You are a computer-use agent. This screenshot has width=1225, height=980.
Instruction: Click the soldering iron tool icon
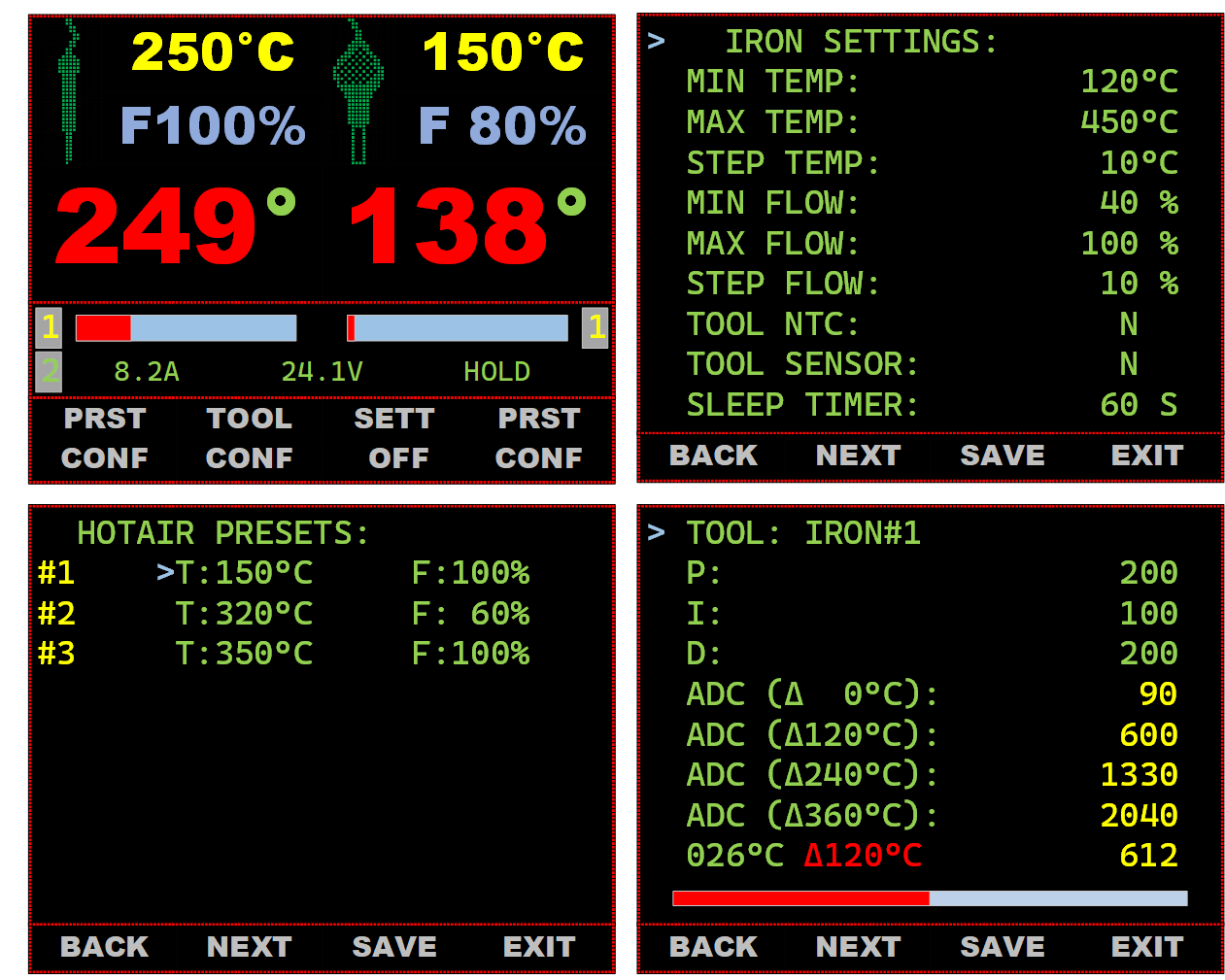click(68, 92)
